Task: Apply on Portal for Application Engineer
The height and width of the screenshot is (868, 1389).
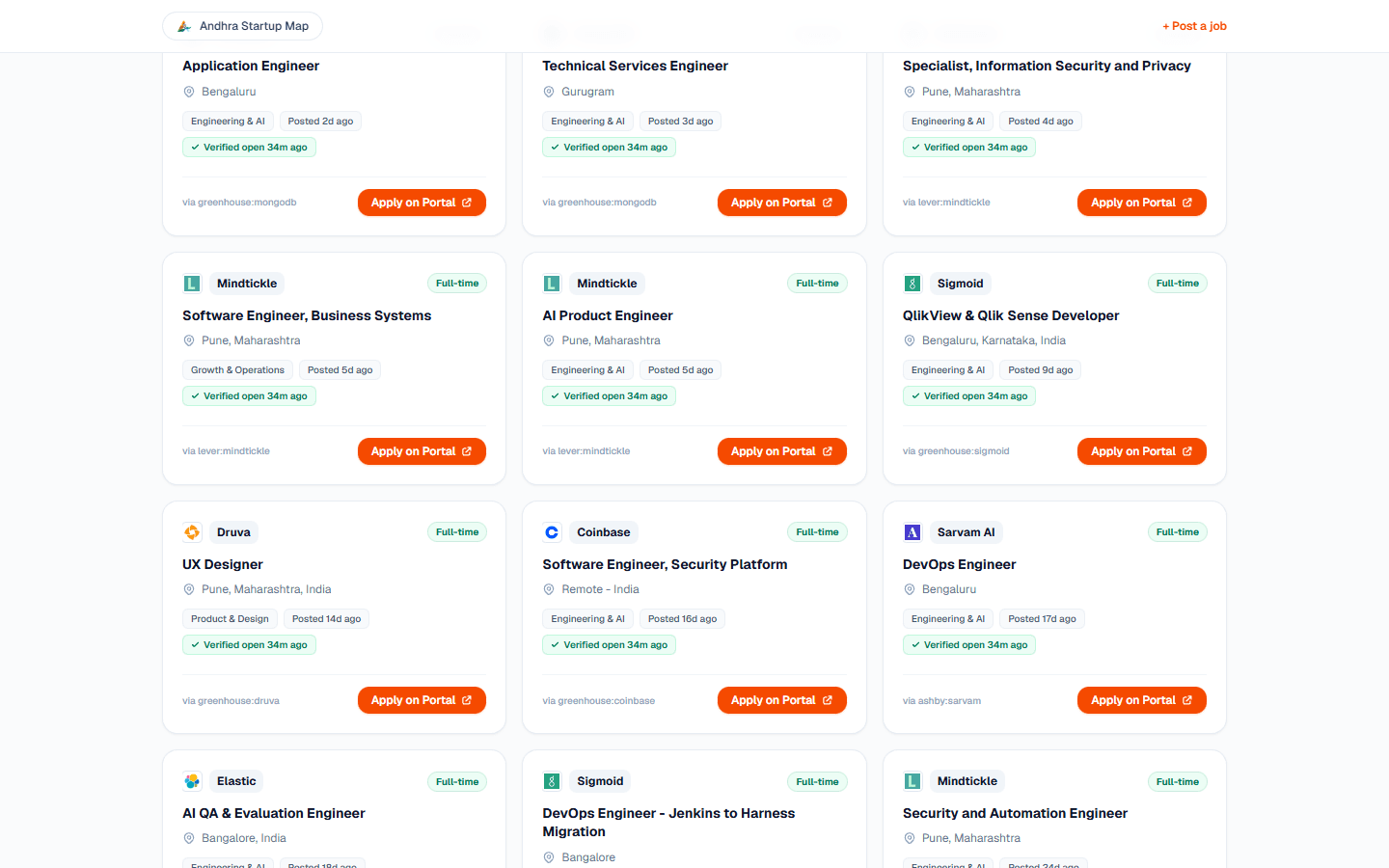Action: tap(422, 203)
